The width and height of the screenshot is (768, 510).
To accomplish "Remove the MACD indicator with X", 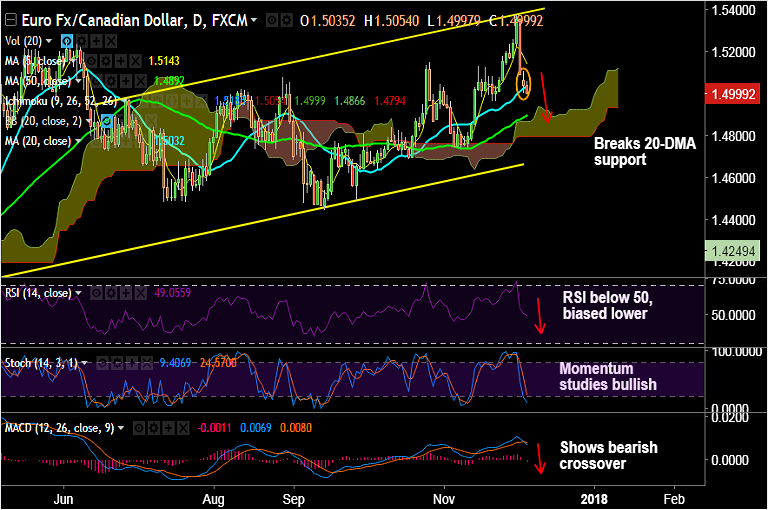I will [183, 428].
